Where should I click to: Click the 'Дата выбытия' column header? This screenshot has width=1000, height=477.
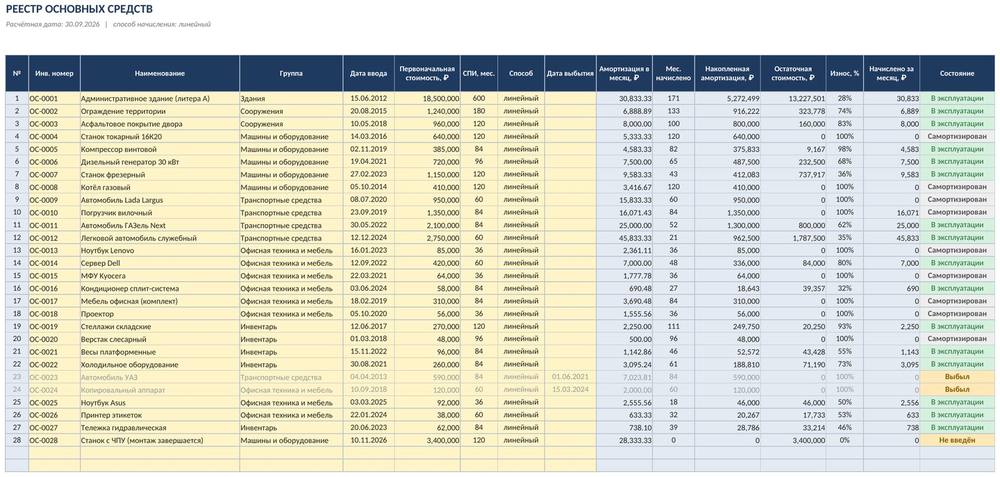click(570, 73)
